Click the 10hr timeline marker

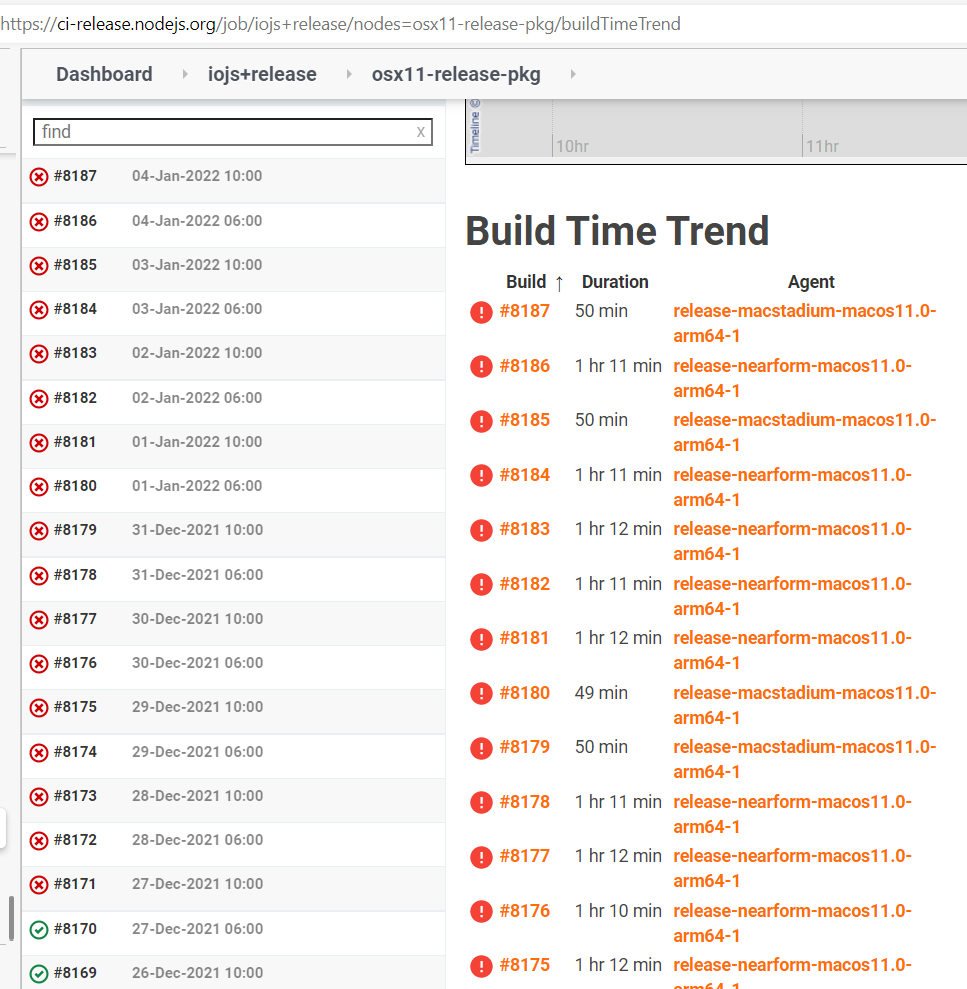572,146
